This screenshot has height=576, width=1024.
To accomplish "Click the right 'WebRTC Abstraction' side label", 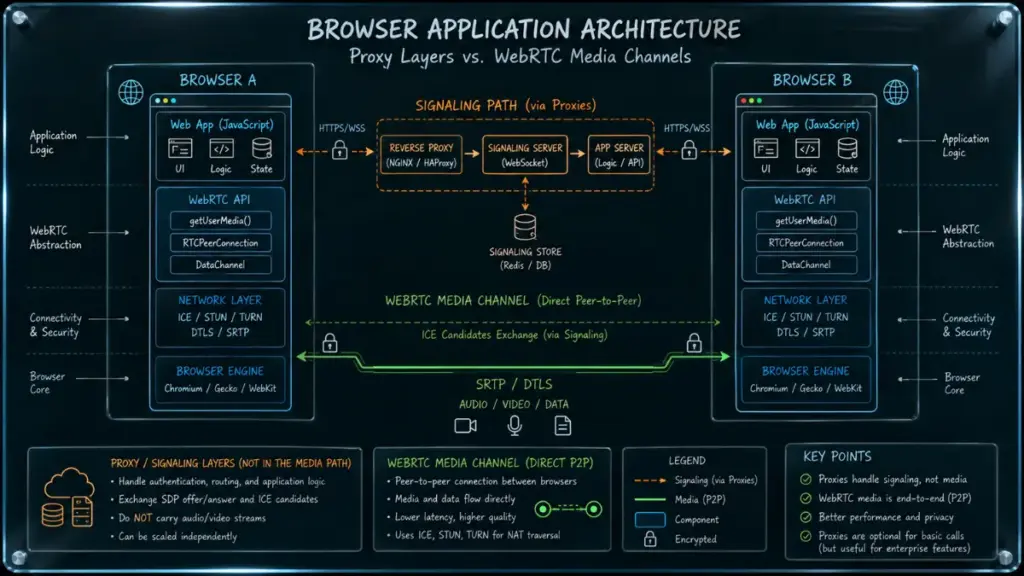I will click(968, 236).
